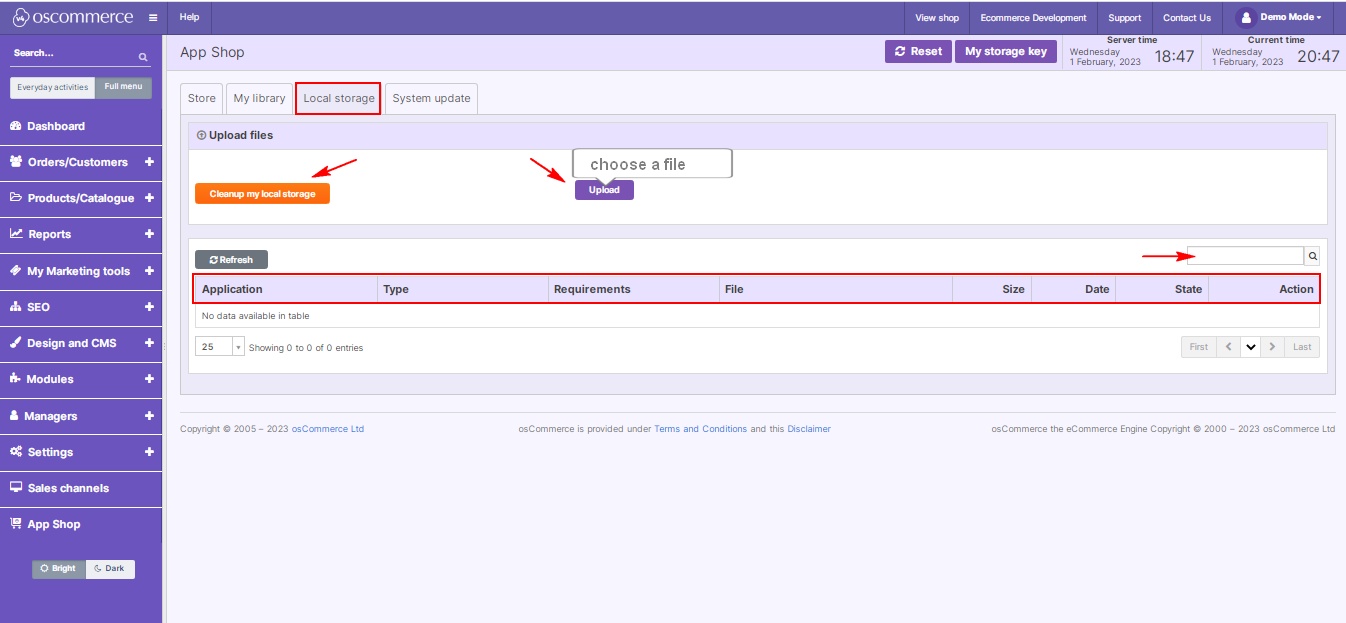Open the System update tab
Viewport: 1346px width, 623px height.
(x=431, y=98)
